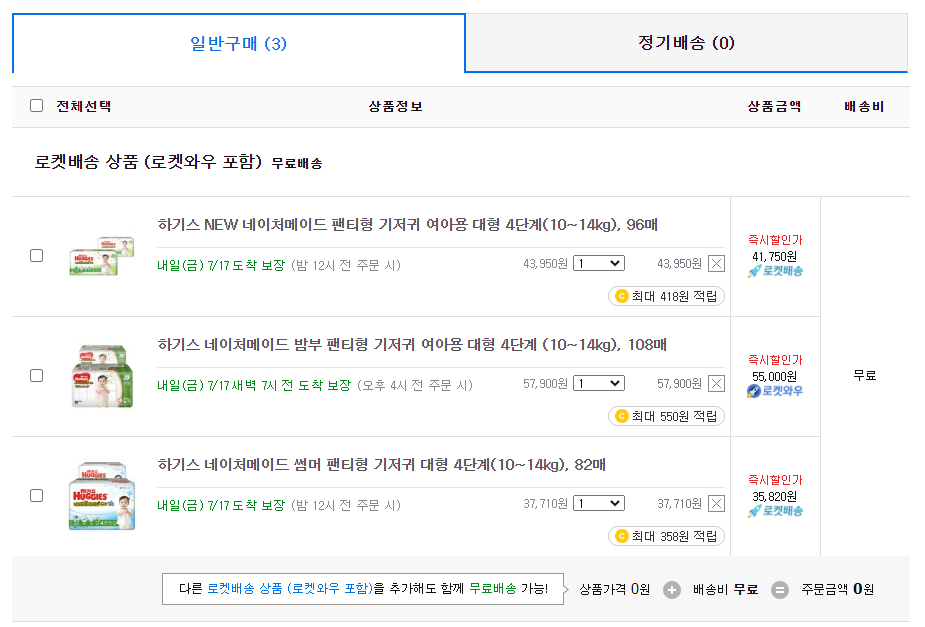Click coin icon in 418원 적립 badge
This screenshot has height=627, width=925.
pyautogui.click(x=621, y=296)
